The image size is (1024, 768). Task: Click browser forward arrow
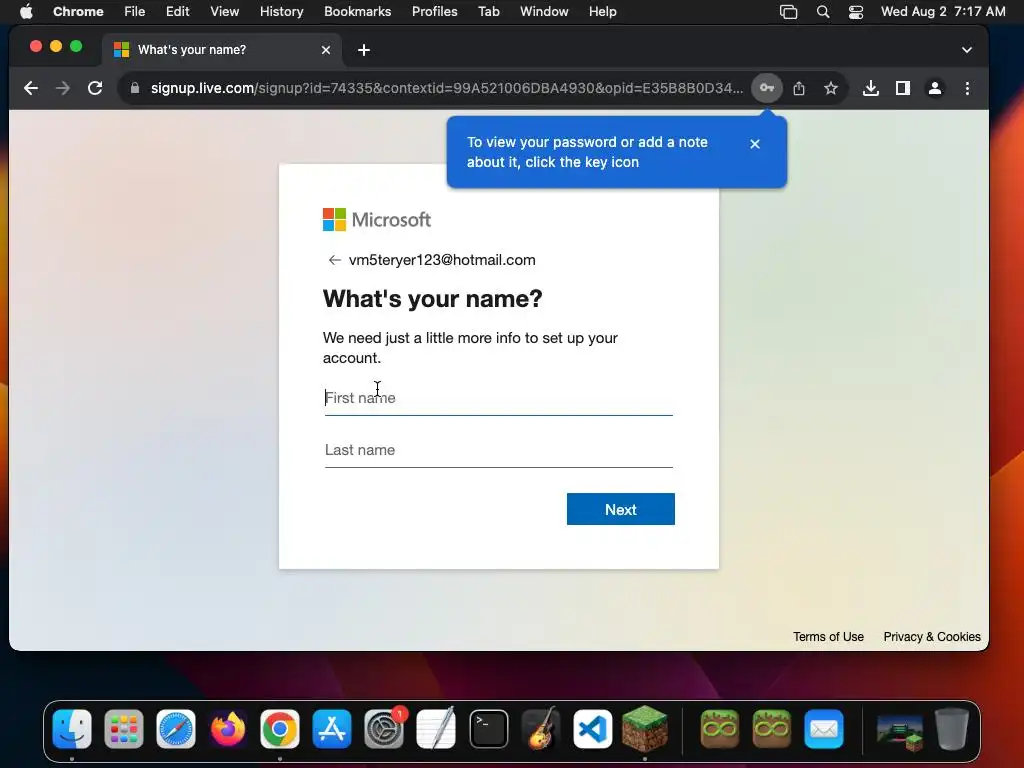[x=63, y=88]
